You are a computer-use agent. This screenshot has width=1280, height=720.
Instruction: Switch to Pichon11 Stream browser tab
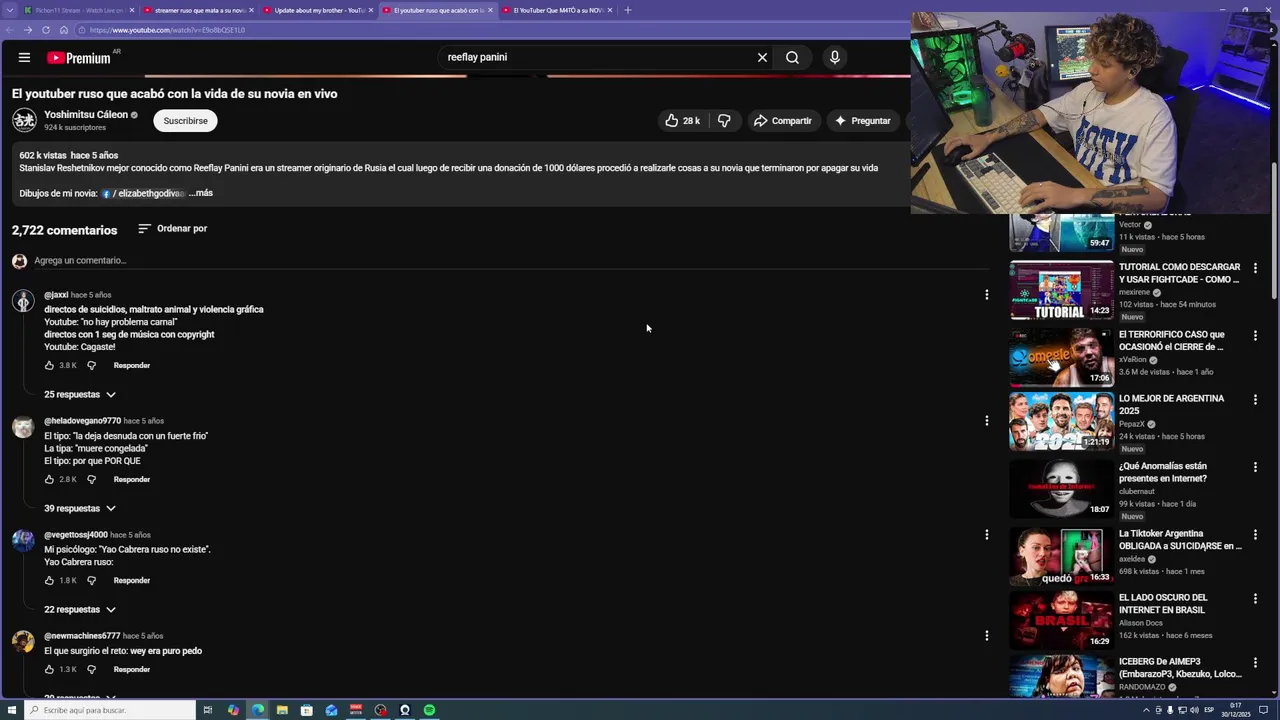[79, 10]
